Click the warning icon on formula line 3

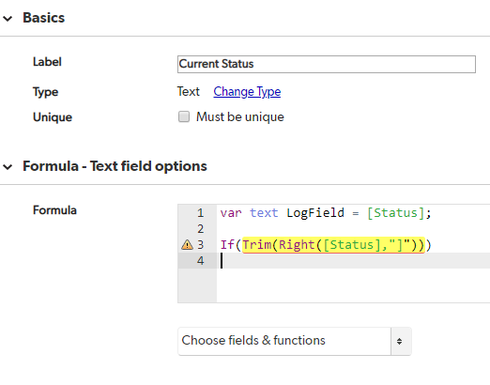(187, 245)
